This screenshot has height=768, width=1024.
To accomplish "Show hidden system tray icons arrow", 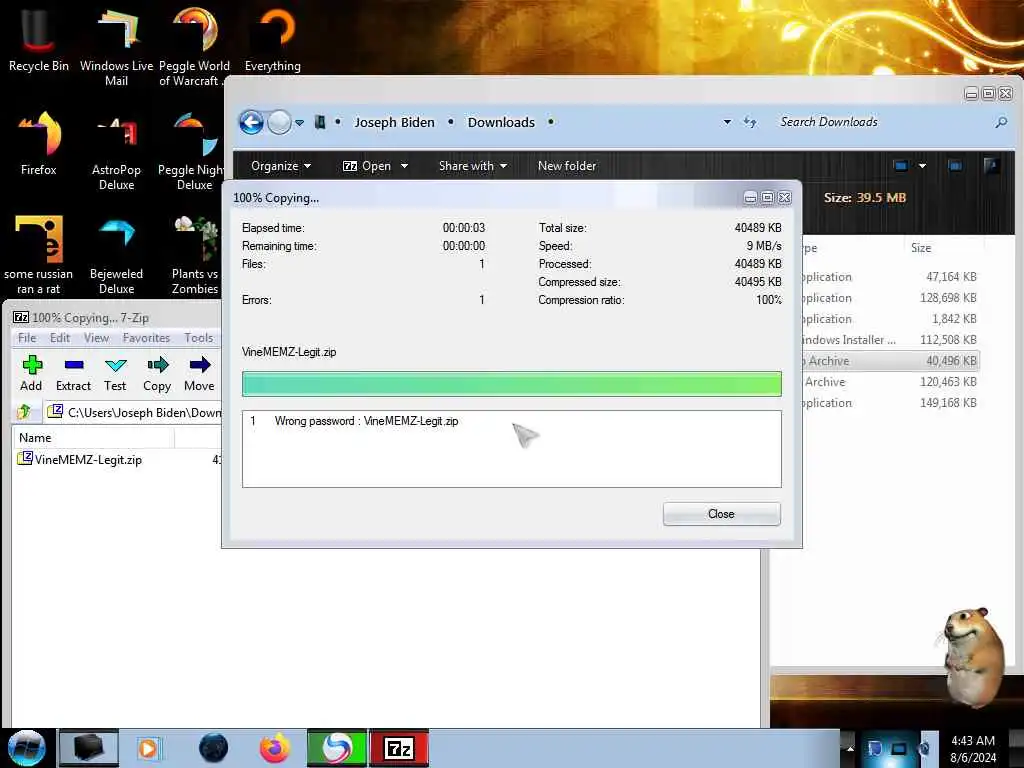I will tap(850, 748).
